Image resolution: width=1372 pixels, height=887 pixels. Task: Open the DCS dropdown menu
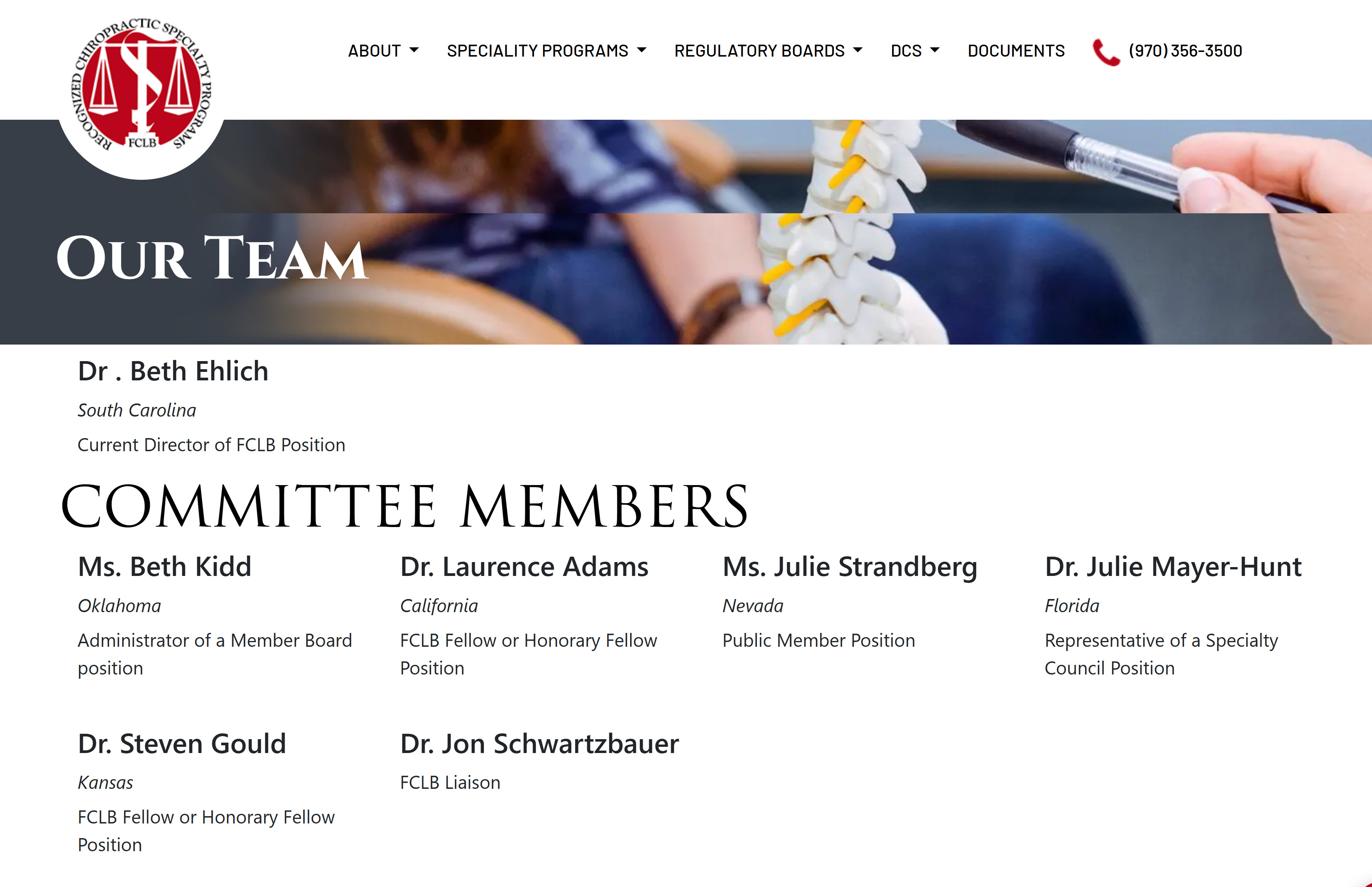pos(914,51)
